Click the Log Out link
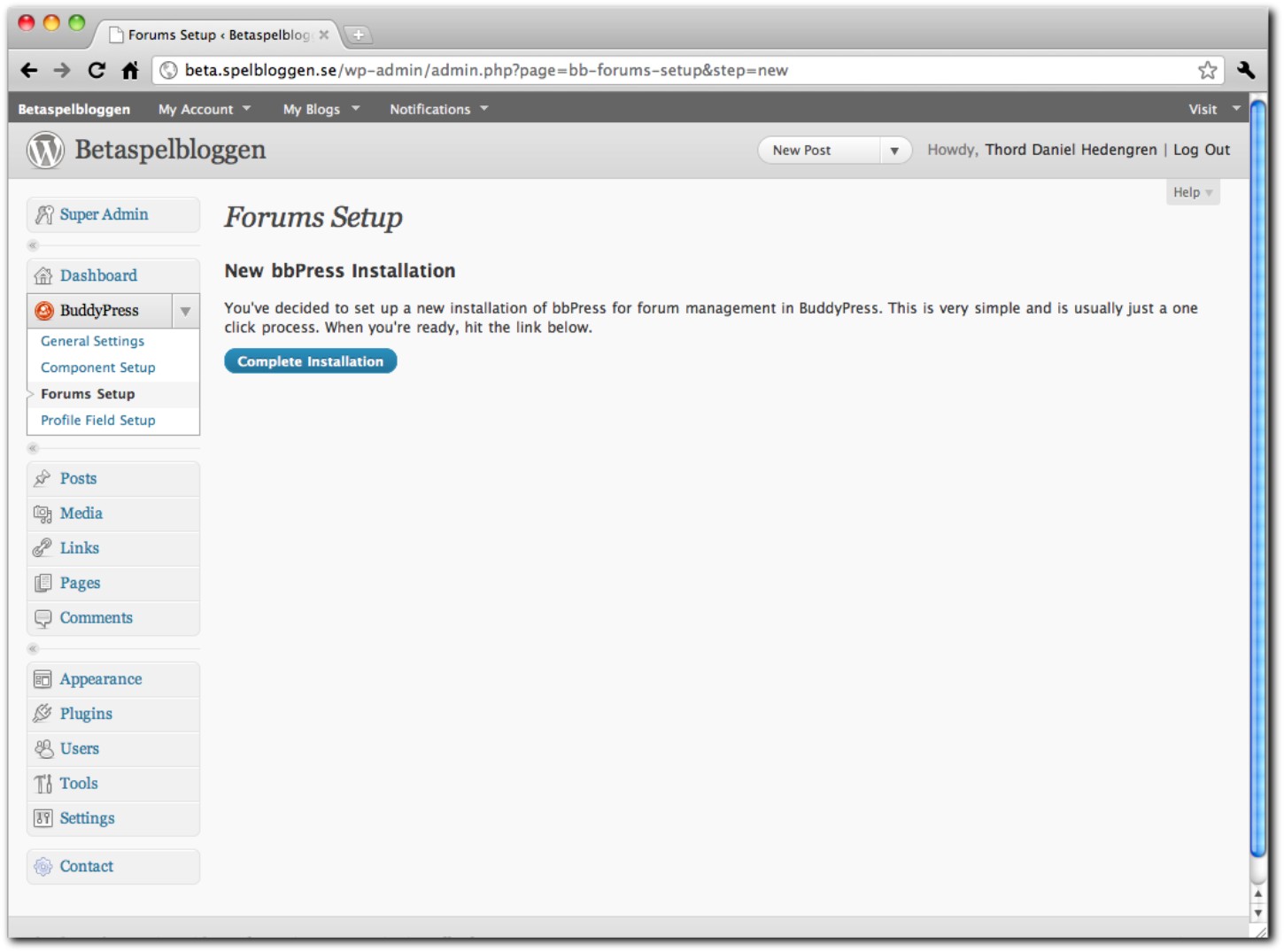Screen dimensions: 1284x952 [x=1202, y=150]
